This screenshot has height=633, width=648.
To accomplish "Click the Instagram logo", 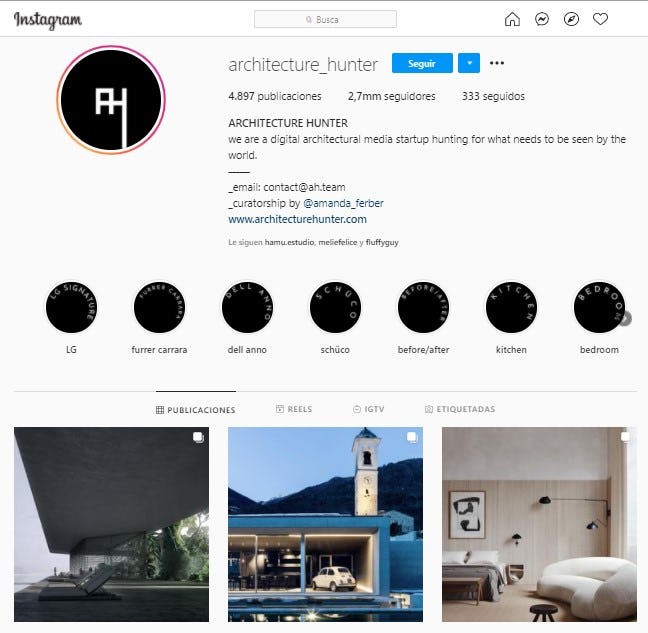I will pyautogui.click(x=48, y=20).
